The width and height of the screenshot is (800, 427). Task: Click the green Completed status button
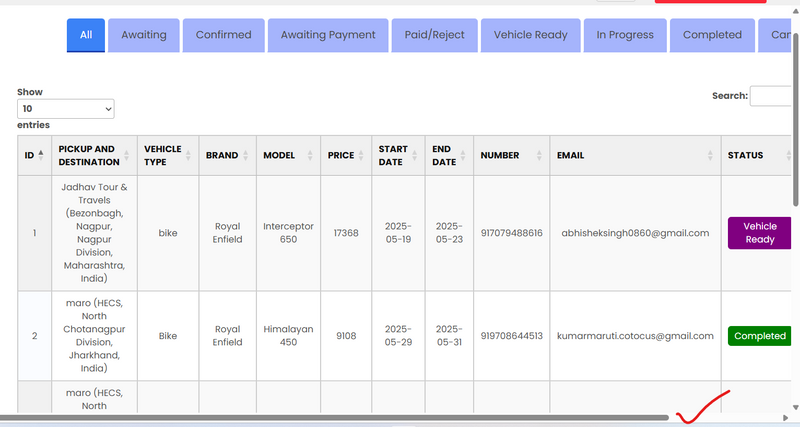pos(760,336)
